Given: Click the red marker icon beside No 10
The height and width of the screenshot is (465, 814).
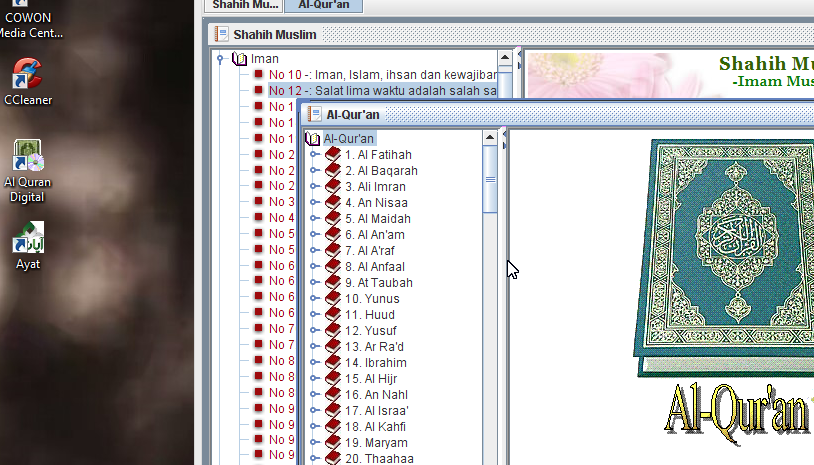Looking at the screenshot, I should [258, 74].
